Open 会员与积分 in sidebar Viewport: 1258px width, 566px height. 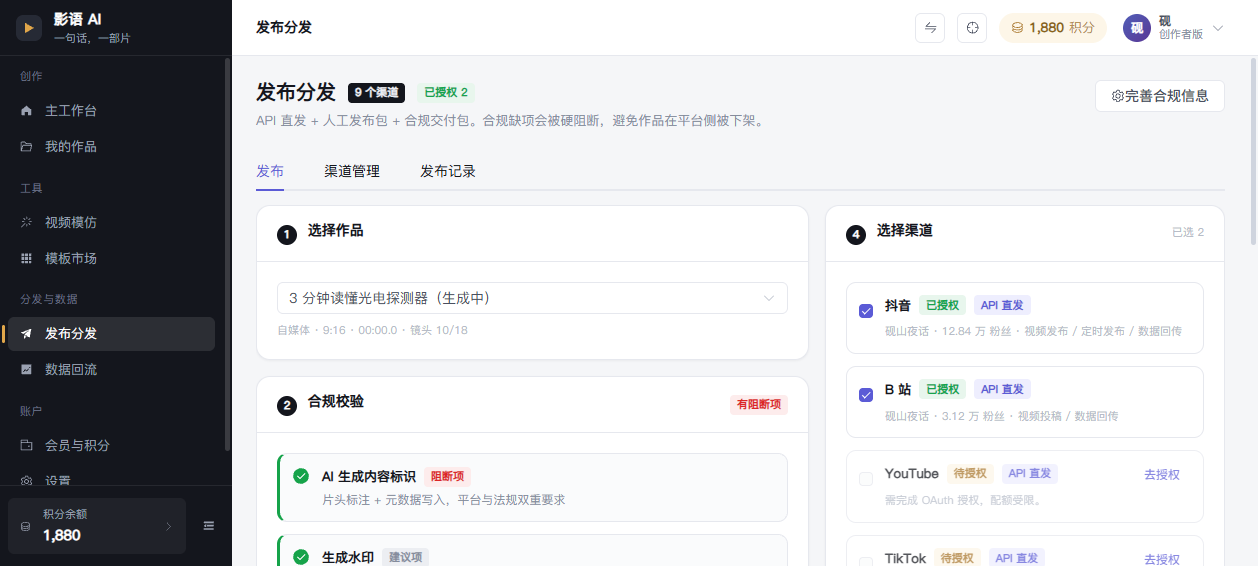(x=111, y=445)
